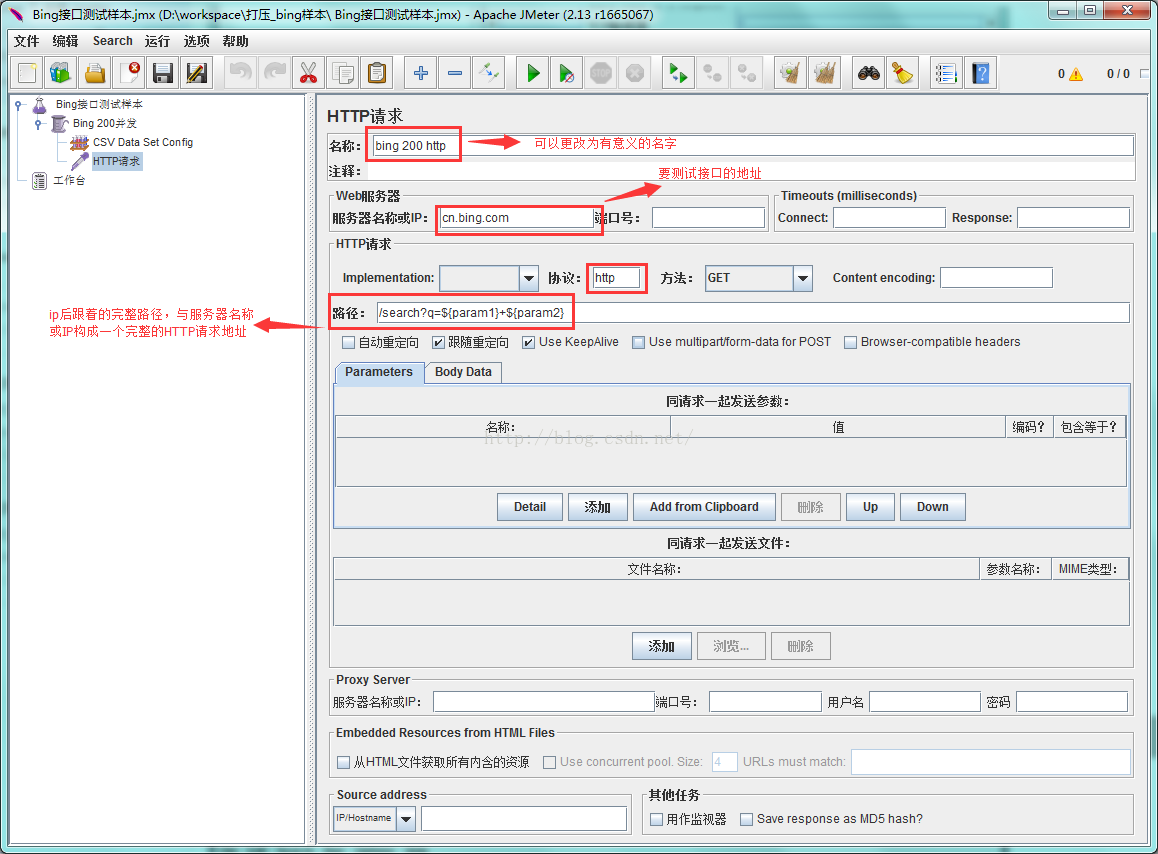Select the 工作台 tree item
The width and height of the screenshot is (1158, 854).
[69, 180]
